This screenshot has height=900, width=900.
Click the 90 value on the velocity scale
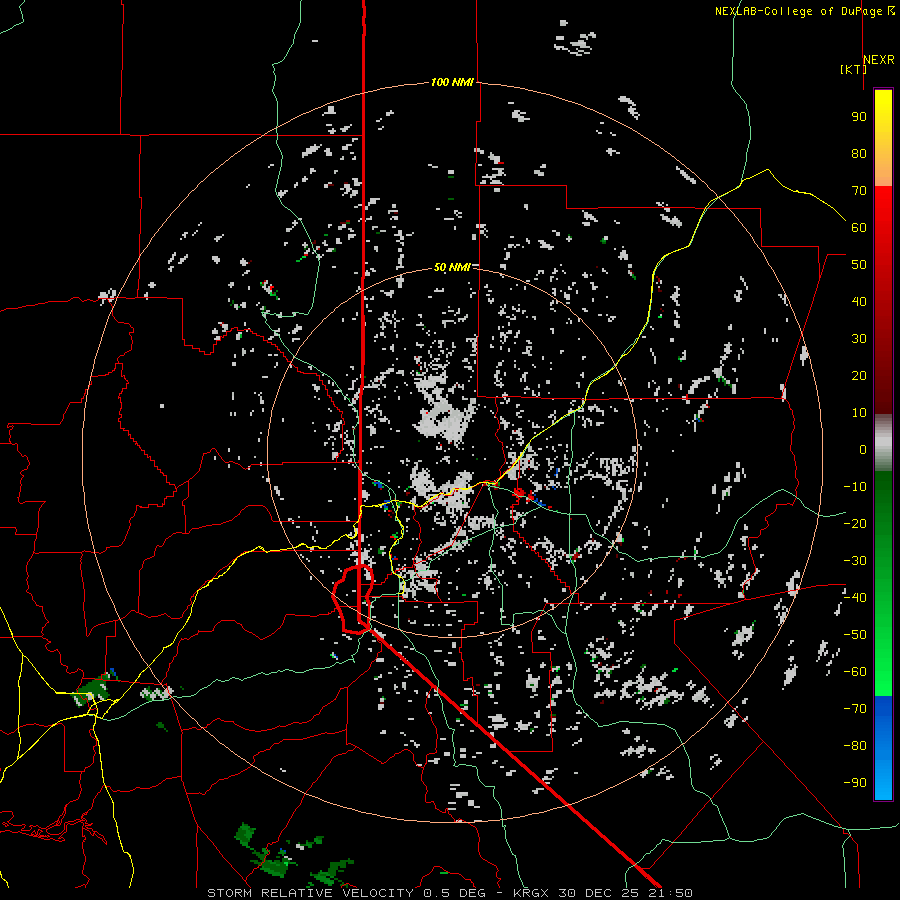tap(859, 117)
